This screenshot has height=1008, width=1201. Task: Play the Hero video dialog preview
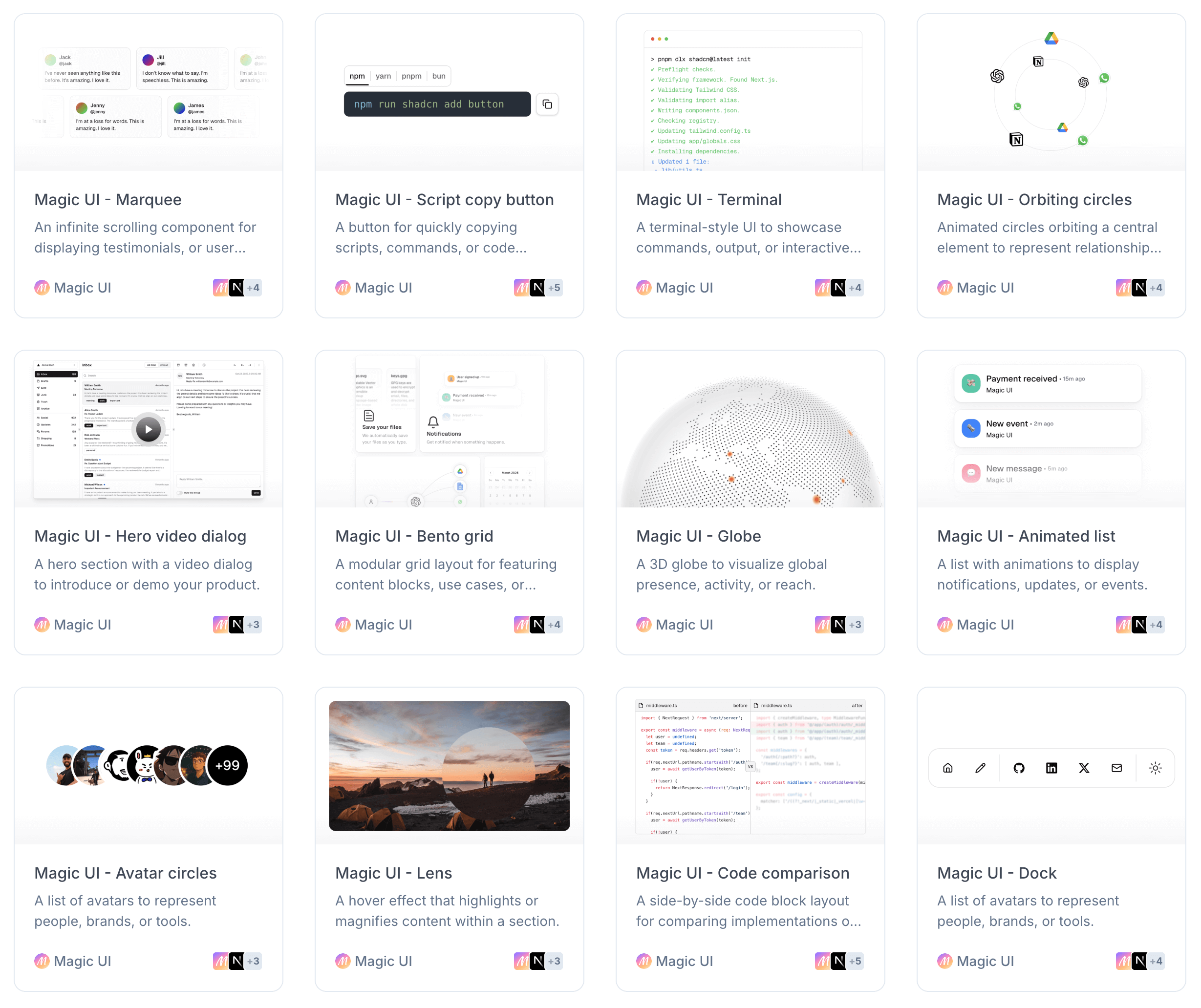(149, 429)
